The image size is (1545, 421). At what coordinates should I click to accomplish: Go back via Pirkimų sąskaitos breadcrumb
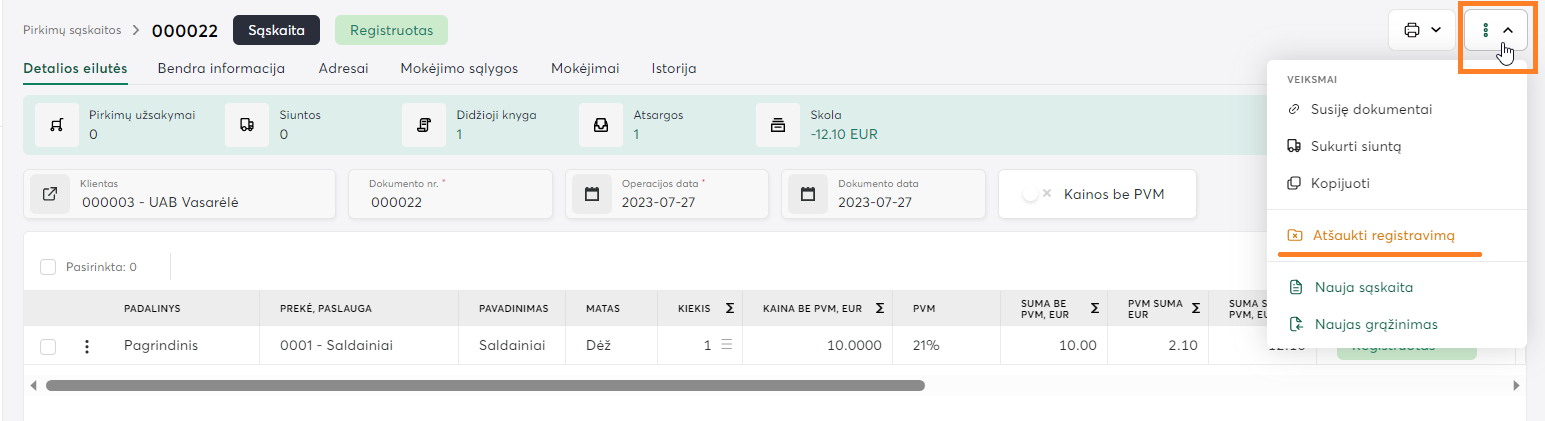(x=72, y=30)
